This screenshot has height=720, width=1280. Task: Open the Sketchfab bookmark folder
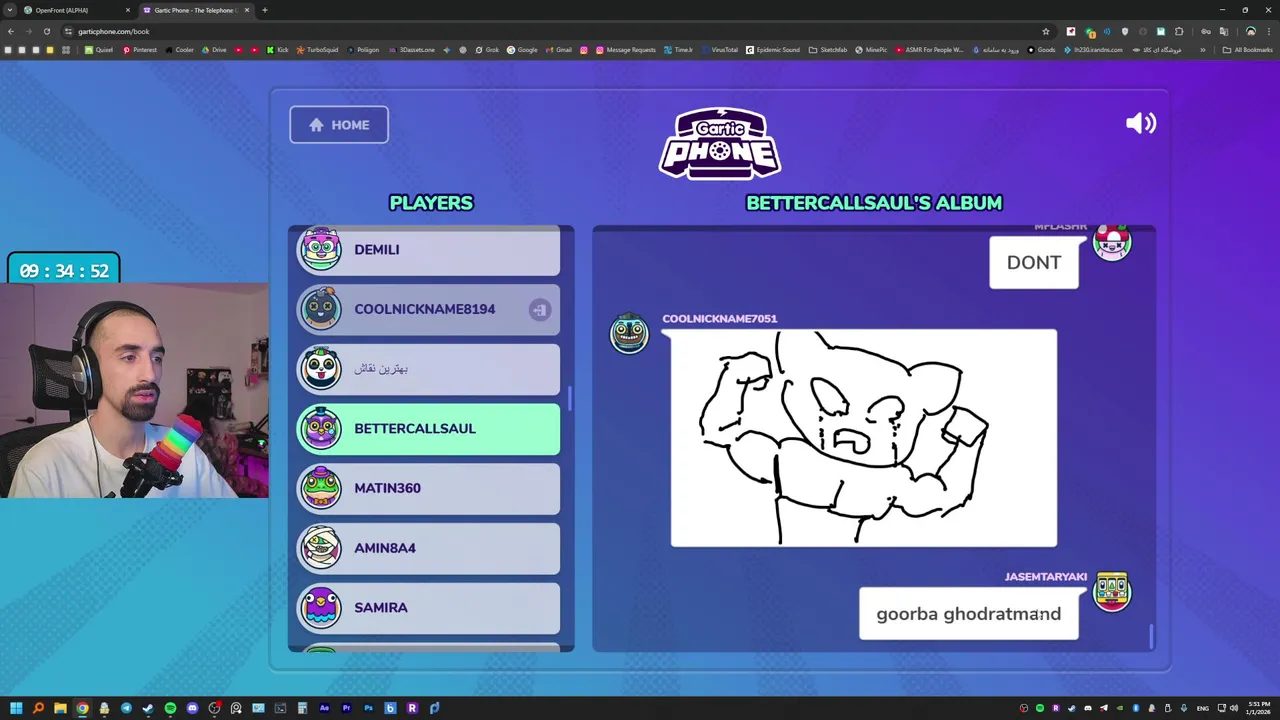tap(828, 49)
